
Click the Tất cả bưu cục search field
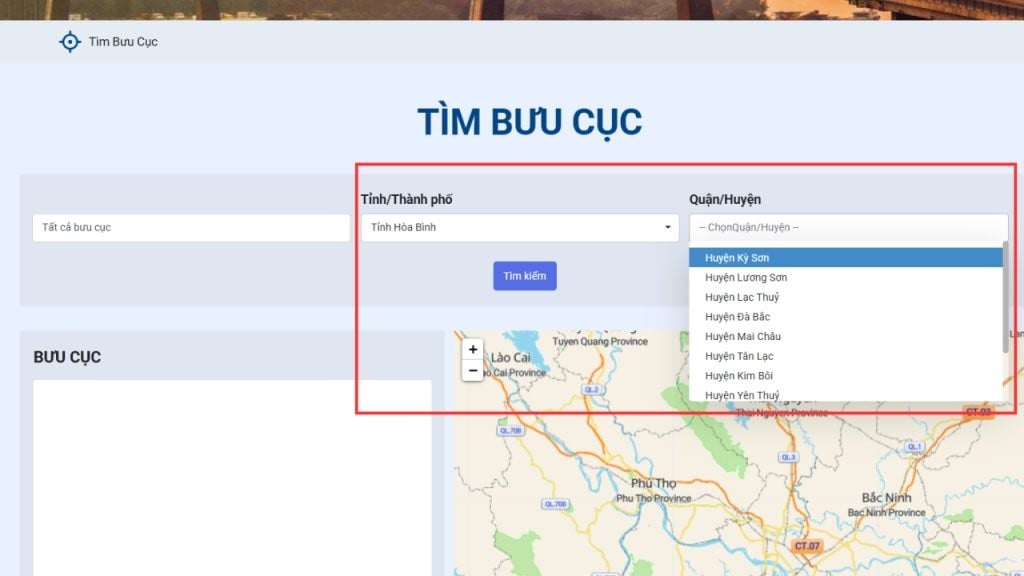pos(191,228)
